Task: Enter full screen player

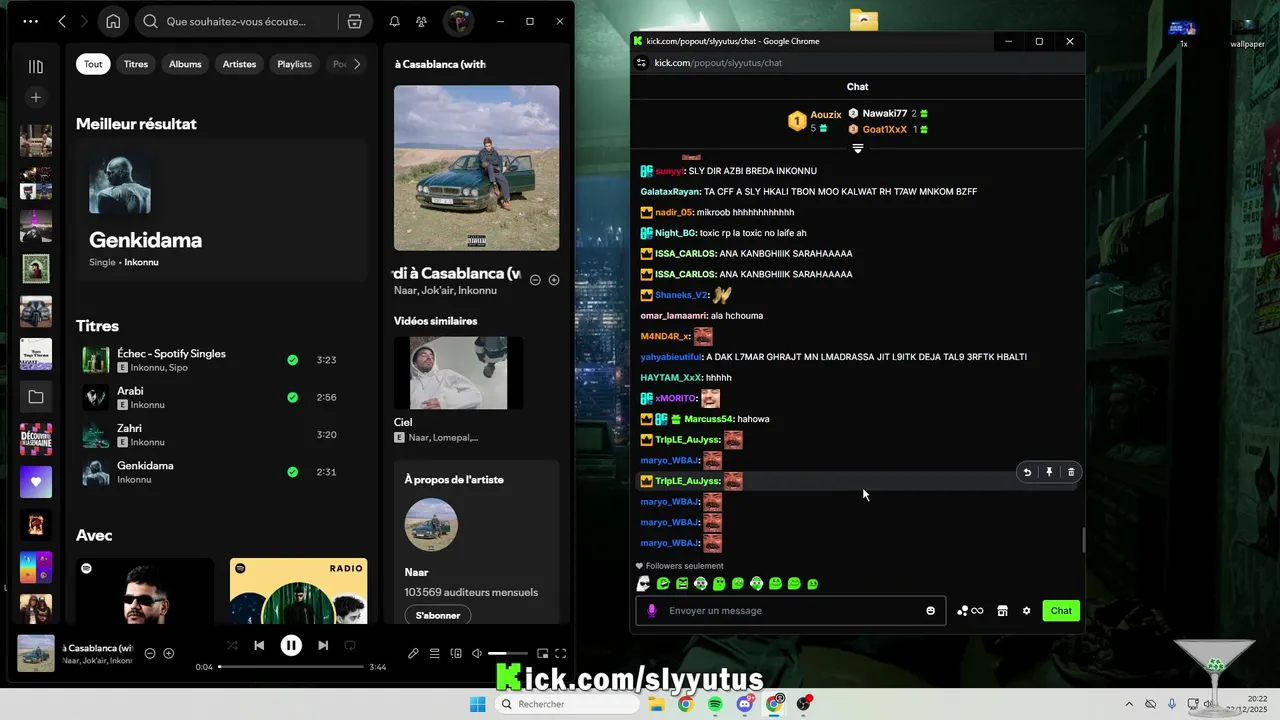Action: tap(561, 654)
